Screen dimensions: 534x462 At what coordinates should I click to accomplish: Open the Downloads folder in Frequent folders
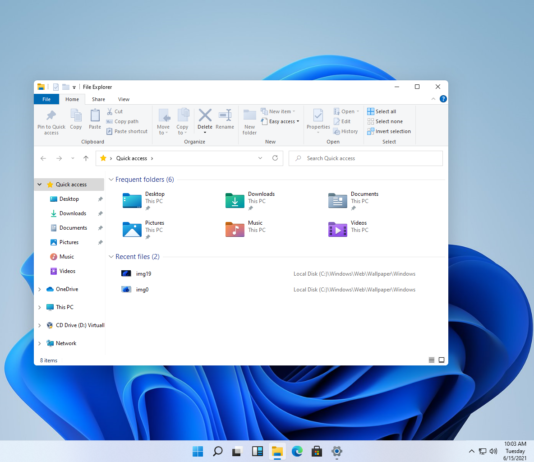pos(250,200)
